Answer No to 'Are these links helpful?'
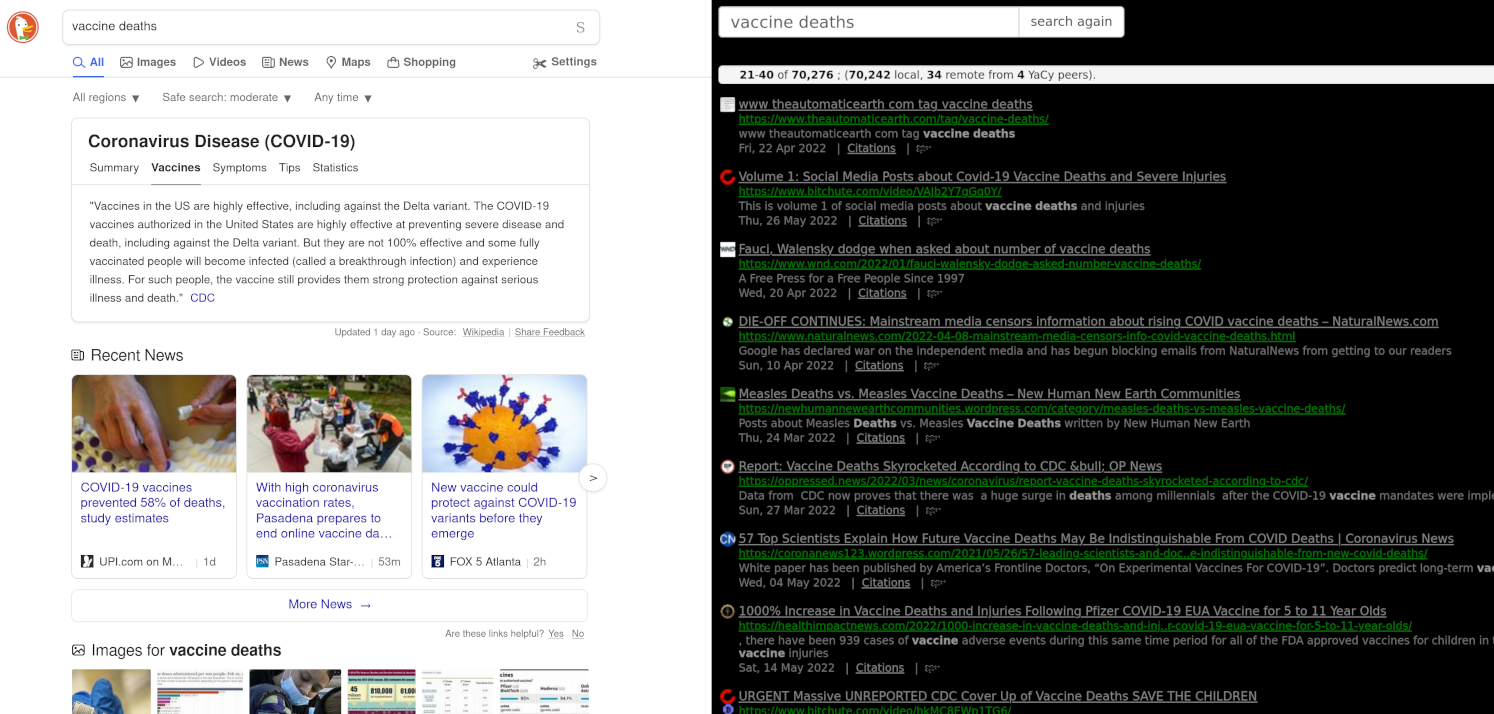This screenshot has width=1494, height=714. tap(578, 634)
